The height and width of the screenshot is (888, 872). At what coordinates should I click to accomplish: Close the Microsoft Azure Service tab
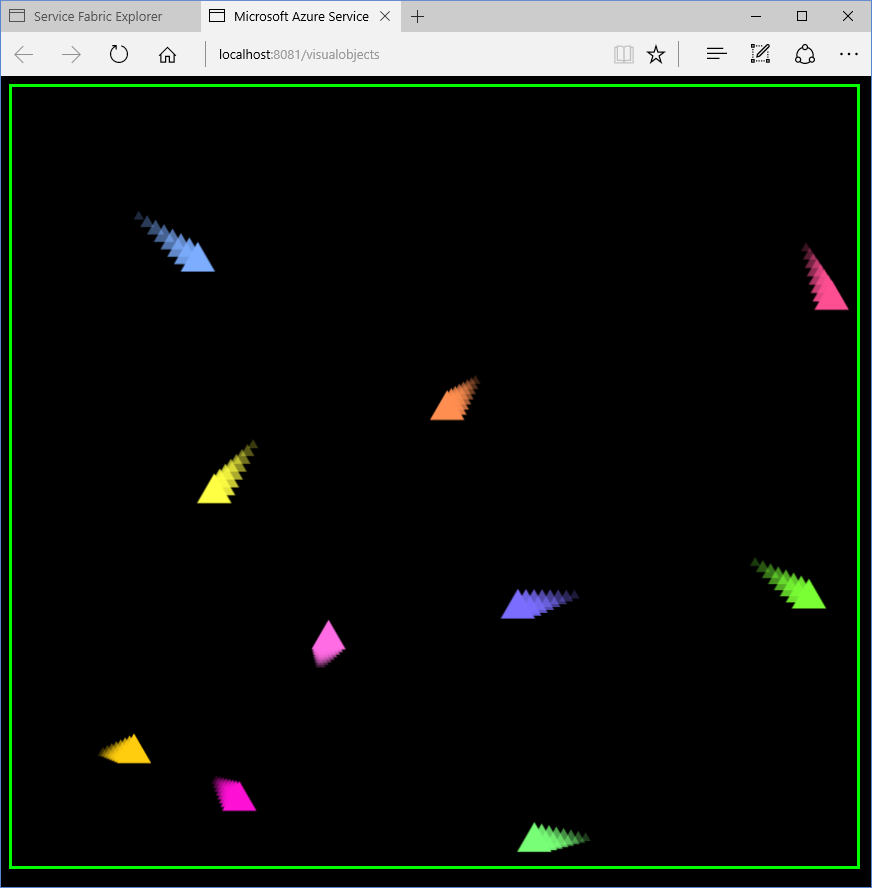click(x=385, y=16)
